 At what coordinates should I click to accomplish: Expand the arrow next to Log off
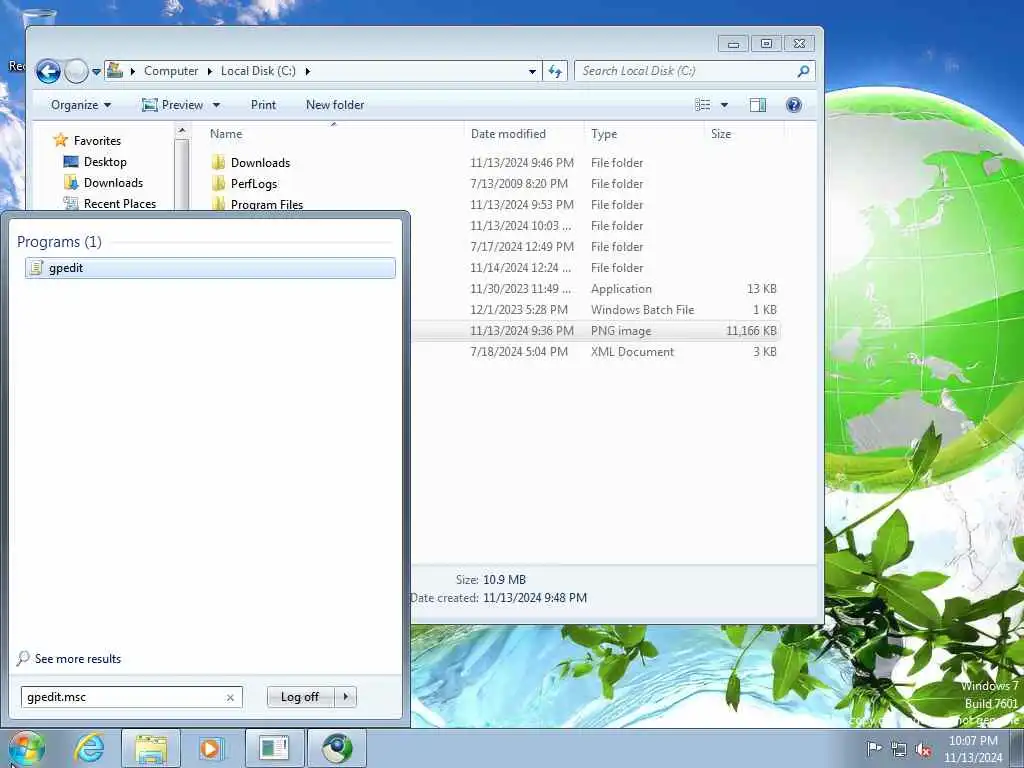click(x=345, y=697)
